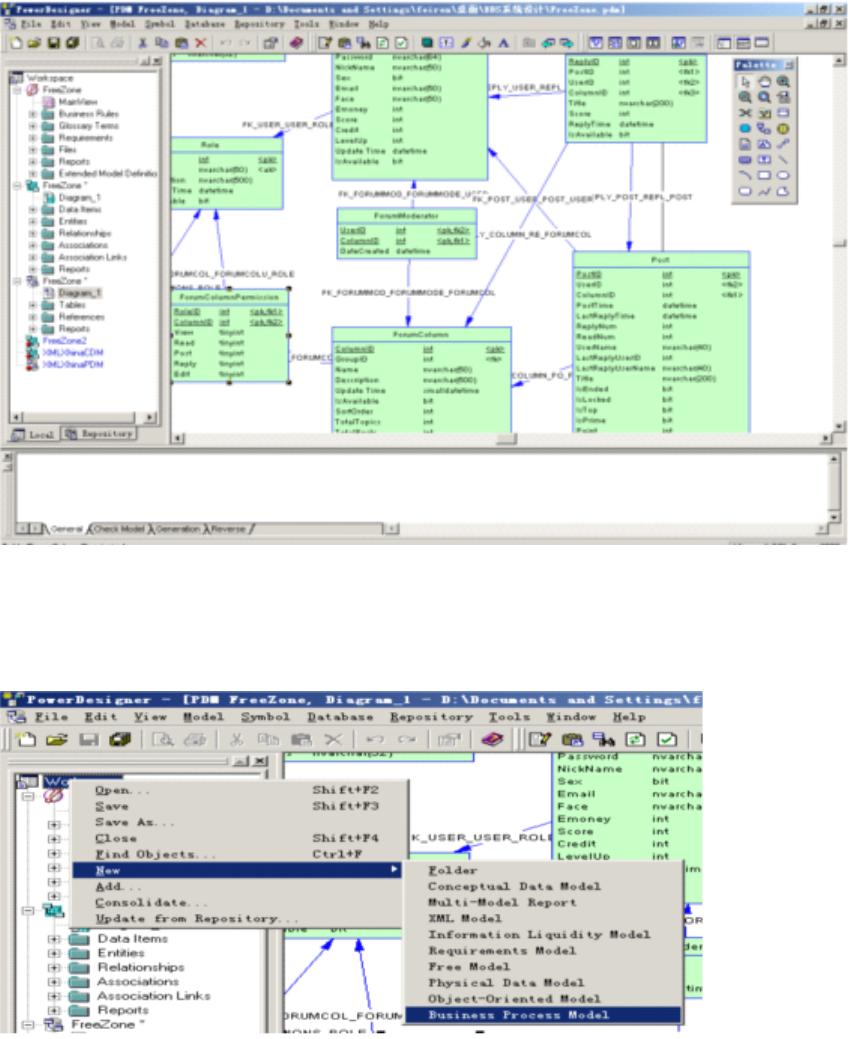The height and width of the screenshot is (1039, 853).
Task: Choose Object-Oriented Model from New submenu
Action: tap(543, 999)
